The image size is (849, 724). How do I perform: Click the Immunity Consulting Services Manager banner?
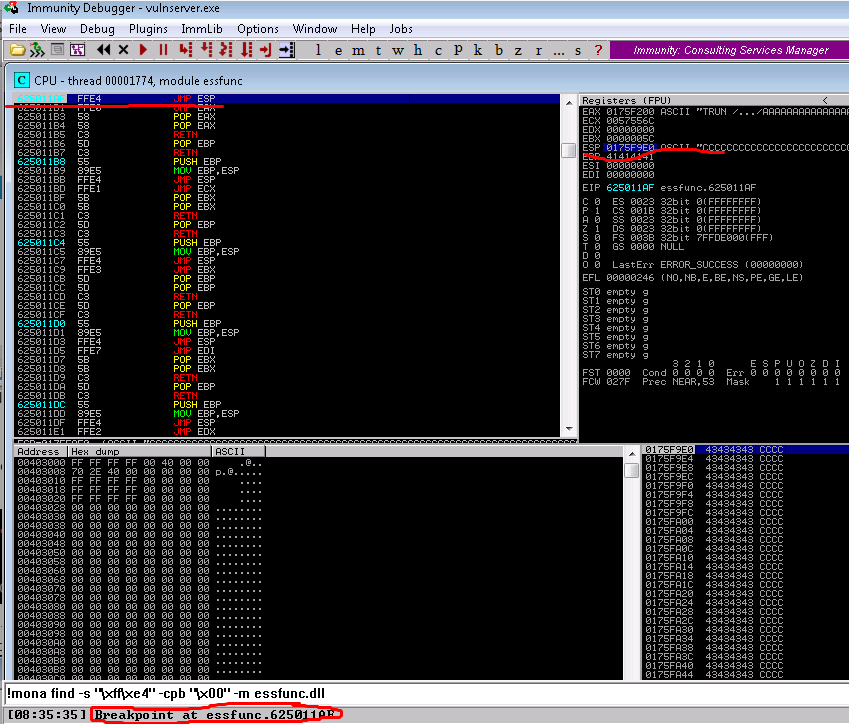[729, 50]
